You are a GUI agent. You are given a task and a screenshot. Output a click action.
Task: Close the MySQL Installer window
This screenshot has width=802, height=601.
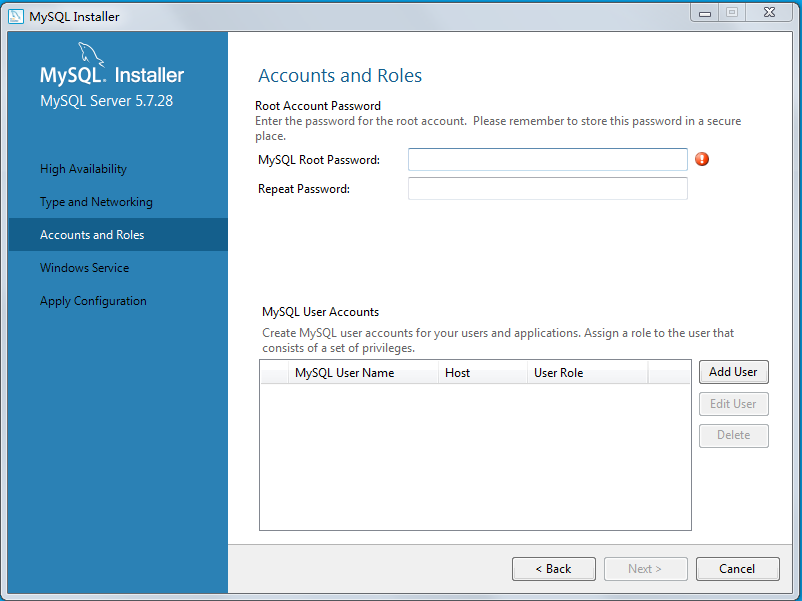769,13
